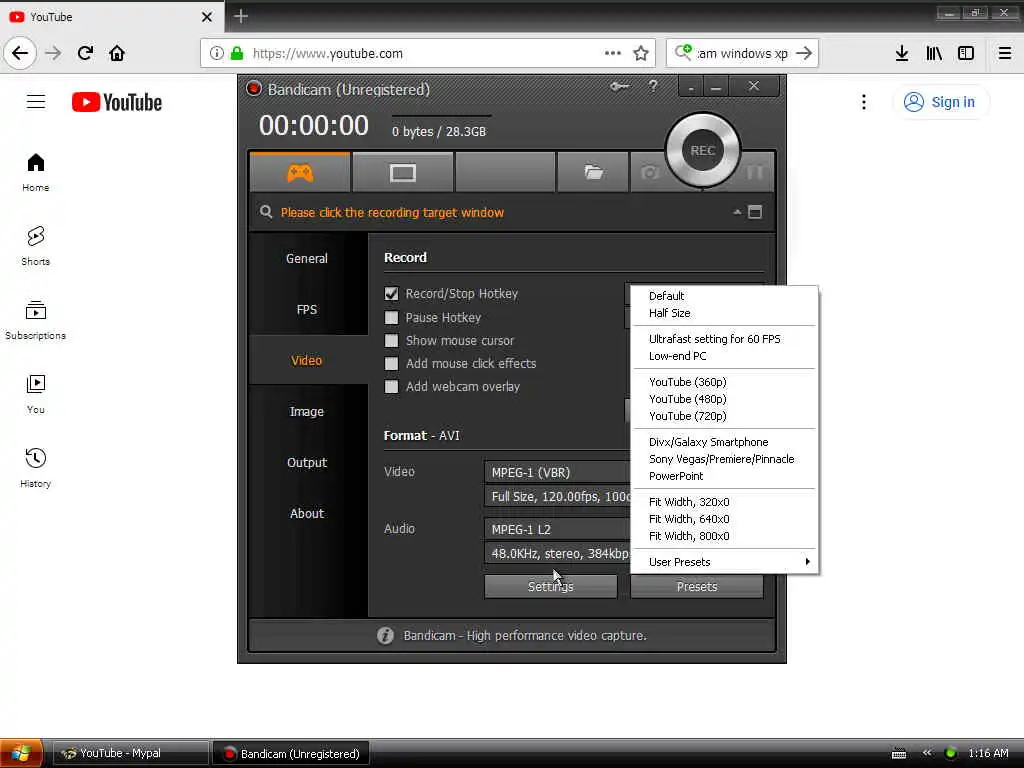Collapse the Bandicam settings panel arrow
The width and height of the screenshot is (1024, 768).
click(x=737, y=212)
